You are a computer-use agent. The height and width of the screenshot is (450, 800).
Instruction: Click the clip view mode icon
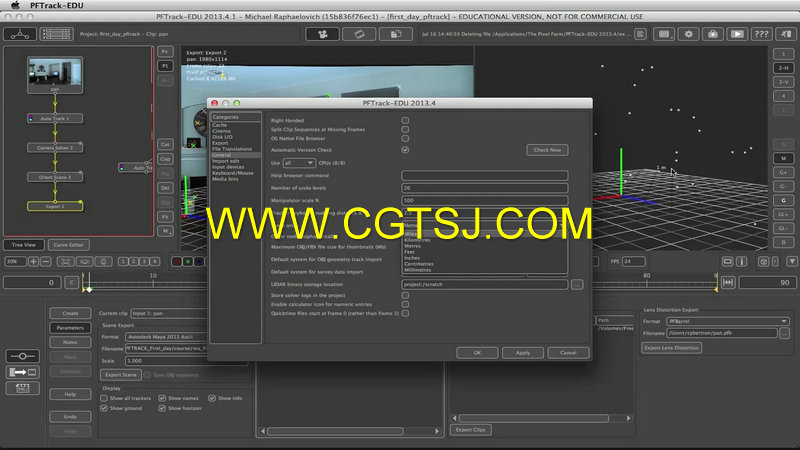[359, 34]
